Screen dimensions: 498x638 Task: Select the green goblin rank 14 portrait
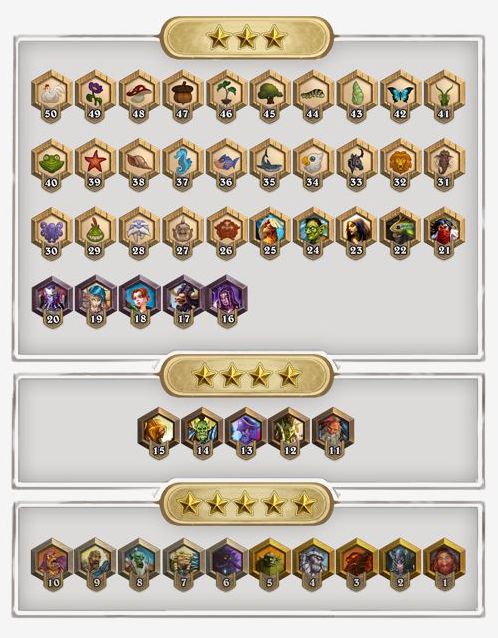click(202, 433)
